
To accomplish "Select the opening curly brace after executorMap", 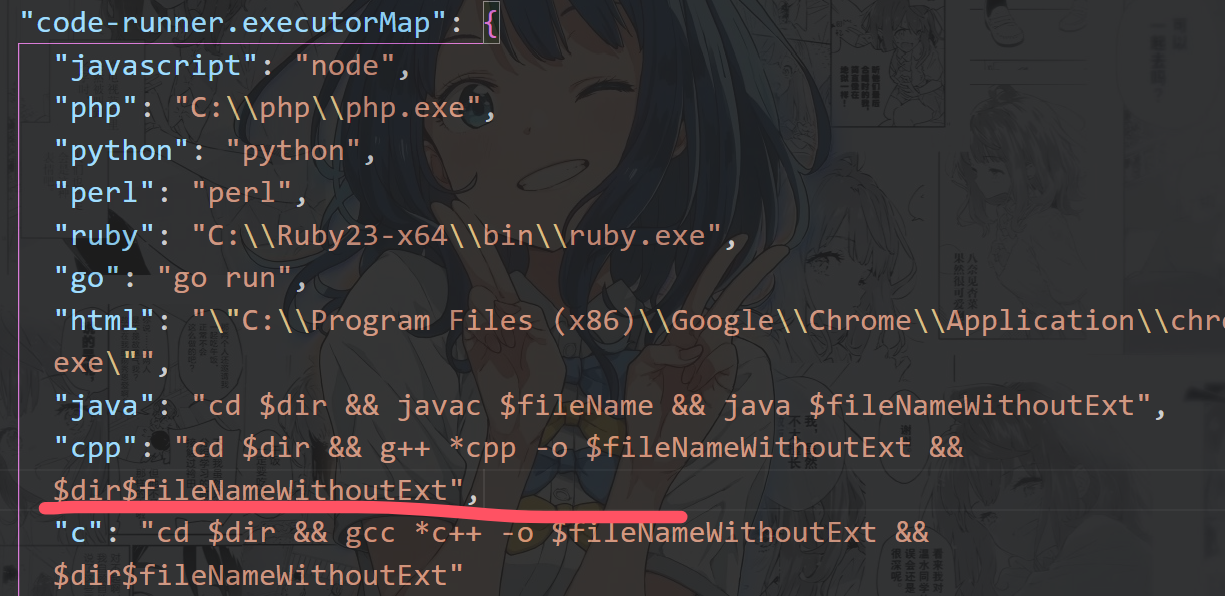I will [492, 21].
